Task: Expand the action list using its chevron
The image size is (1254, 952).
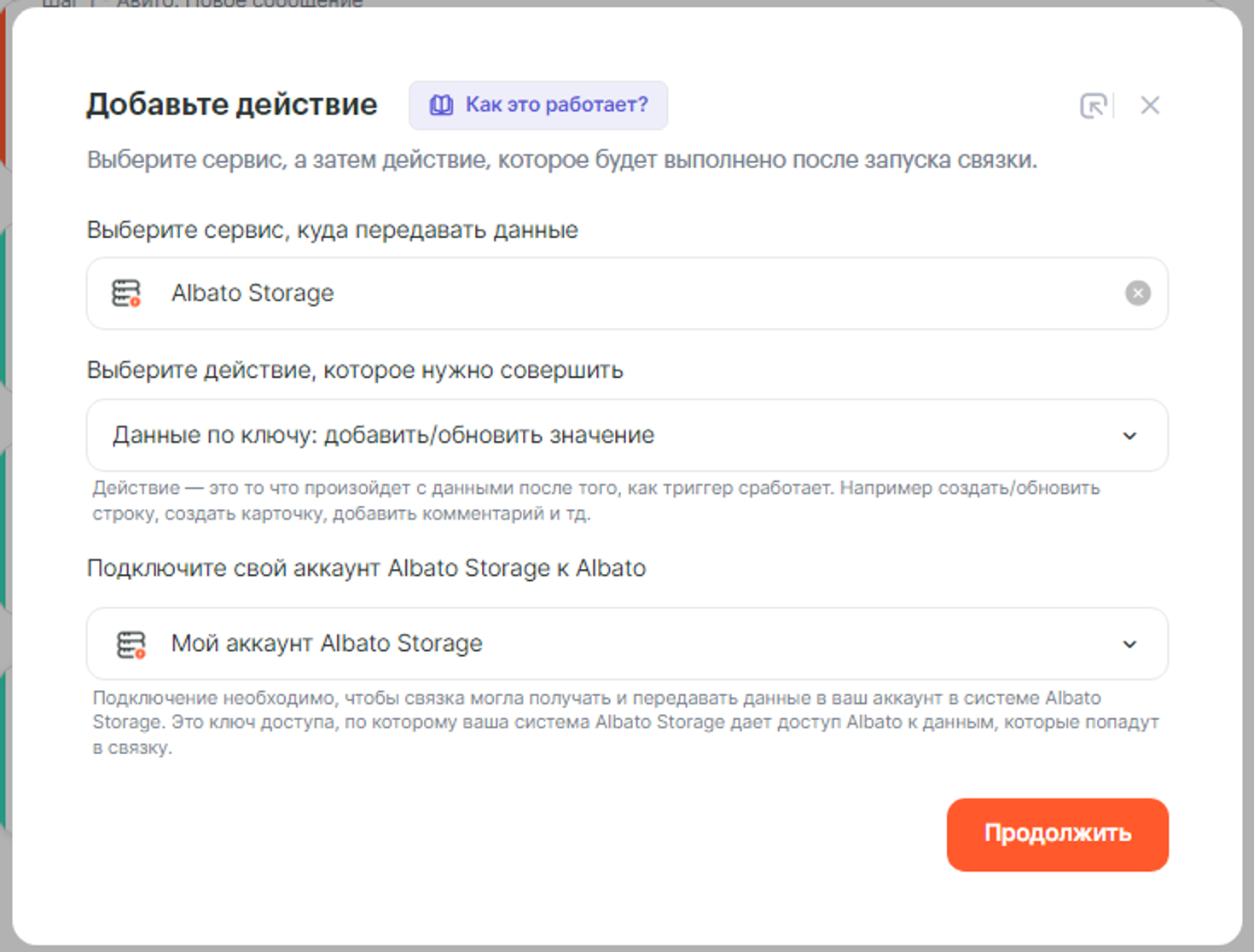Action: pos(1129,436)
